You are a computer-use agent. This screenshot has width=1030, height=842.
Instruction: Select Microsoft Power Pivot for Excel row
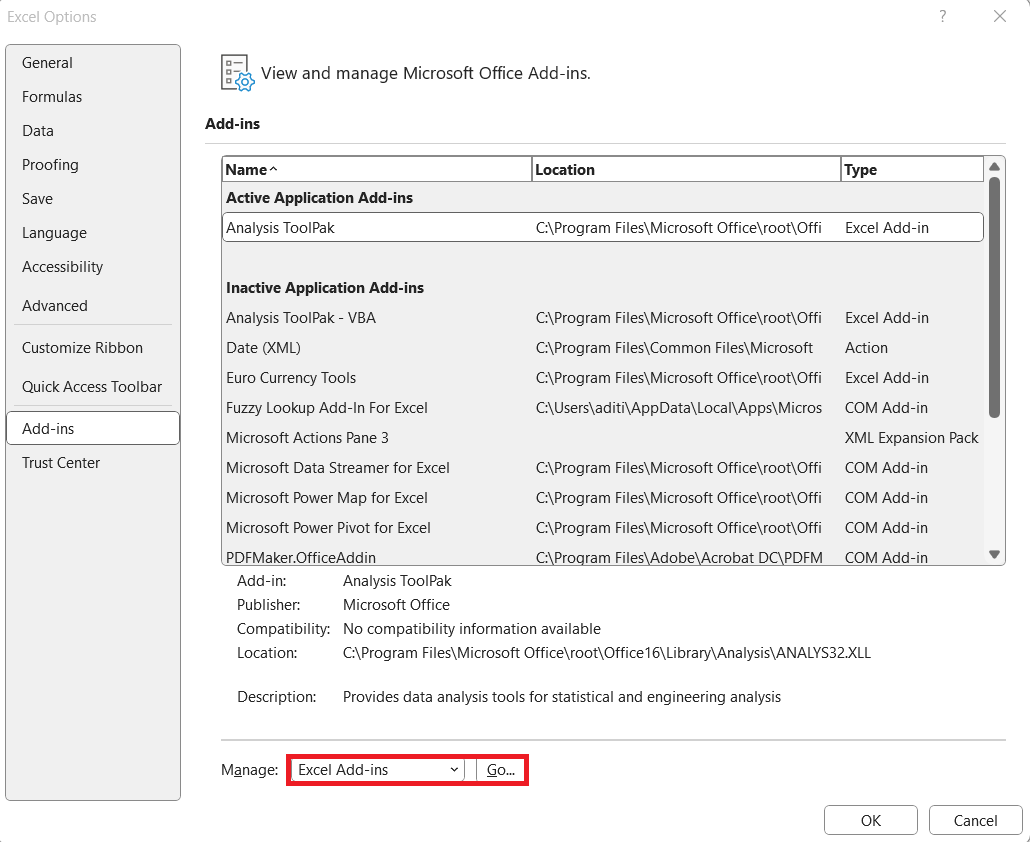[x=602, y=528]
